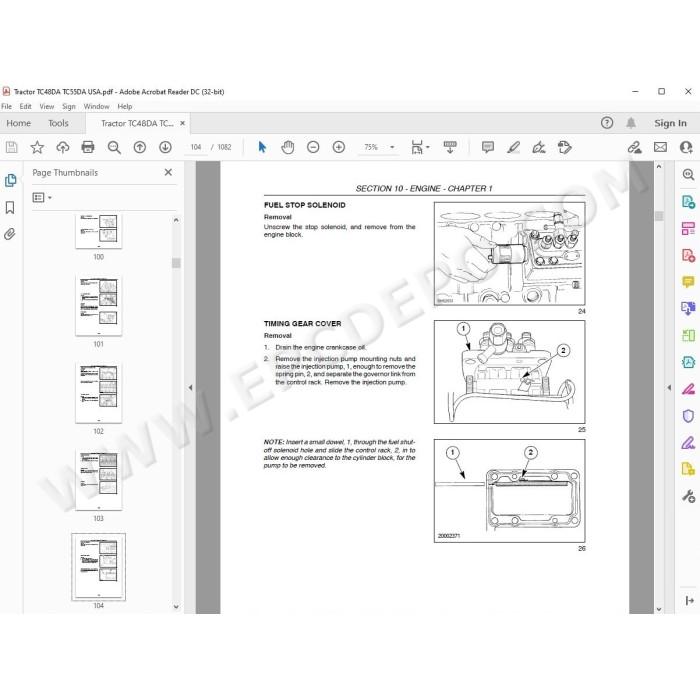The image size is (700, 700).
Task: Open Create PDF tool in right pane
Action: [x=688, y=255]
